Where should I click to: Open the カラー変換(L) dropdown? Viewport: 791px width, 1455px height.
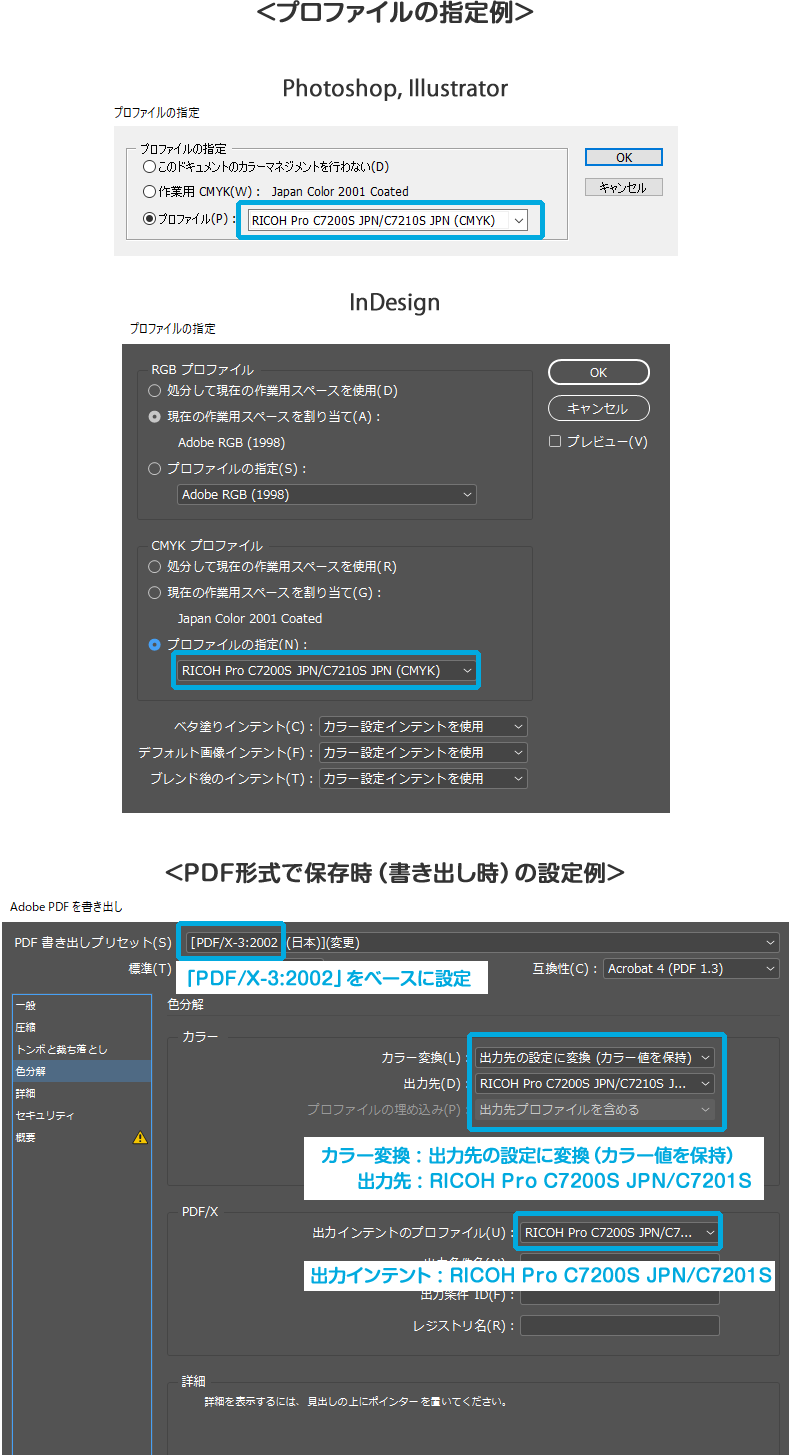[595, 1056]
